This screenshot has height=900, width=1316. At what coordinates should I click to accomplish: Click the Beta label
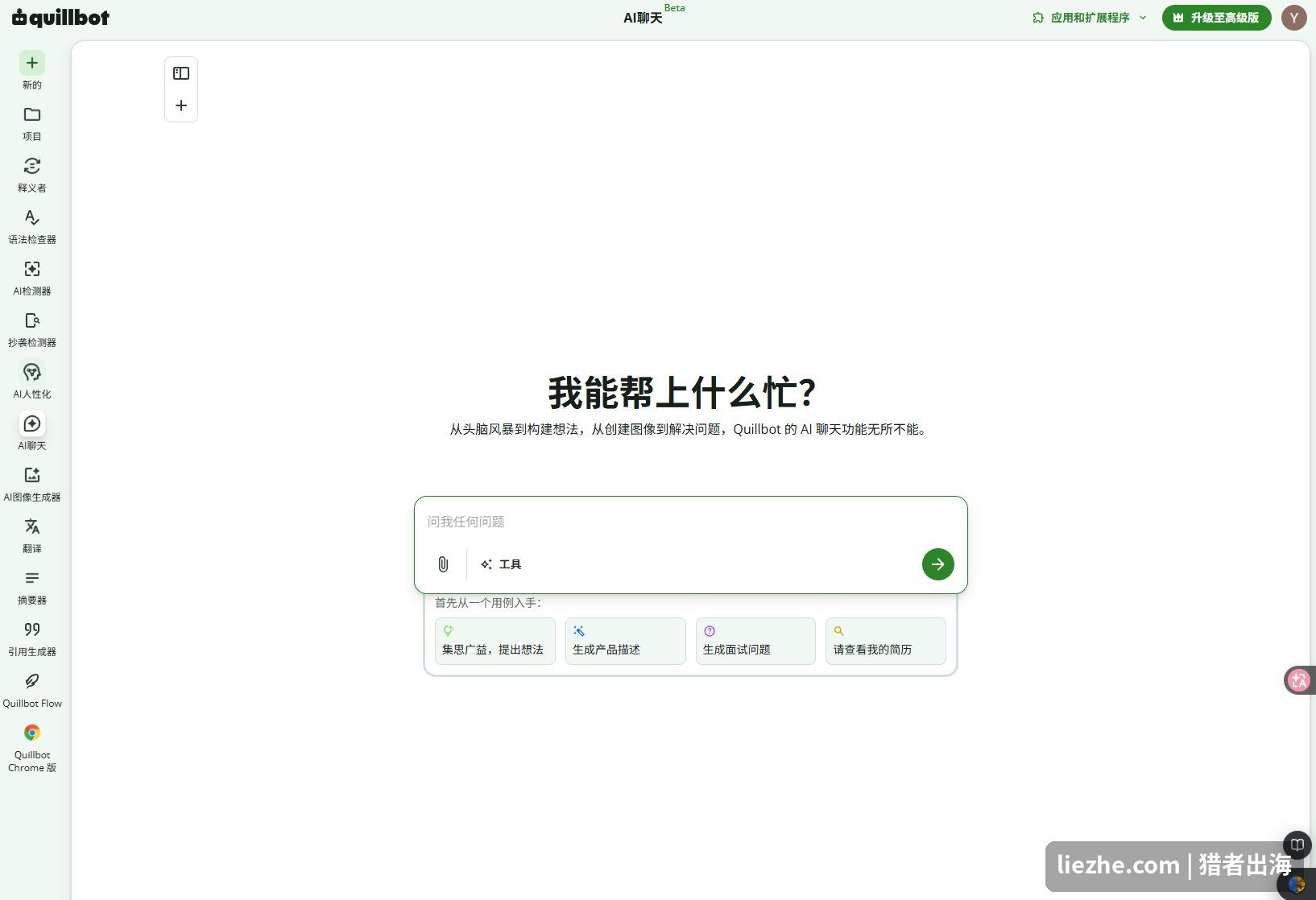click(675, 8)
